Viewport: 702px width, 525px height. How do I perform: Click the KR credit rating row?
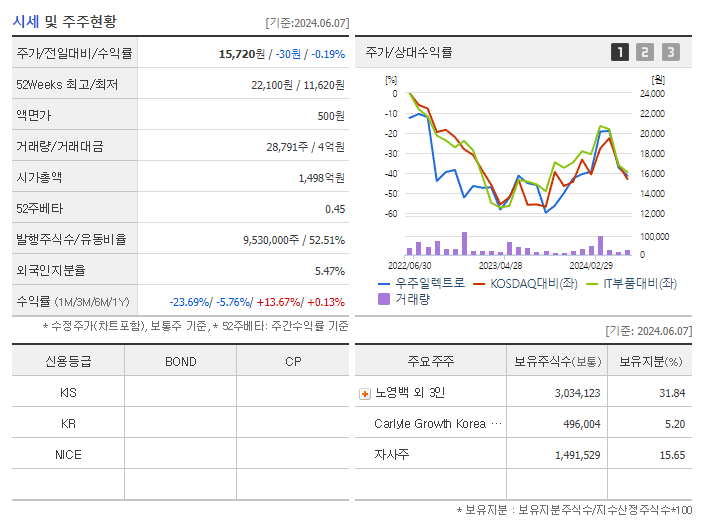pos(180,423)
